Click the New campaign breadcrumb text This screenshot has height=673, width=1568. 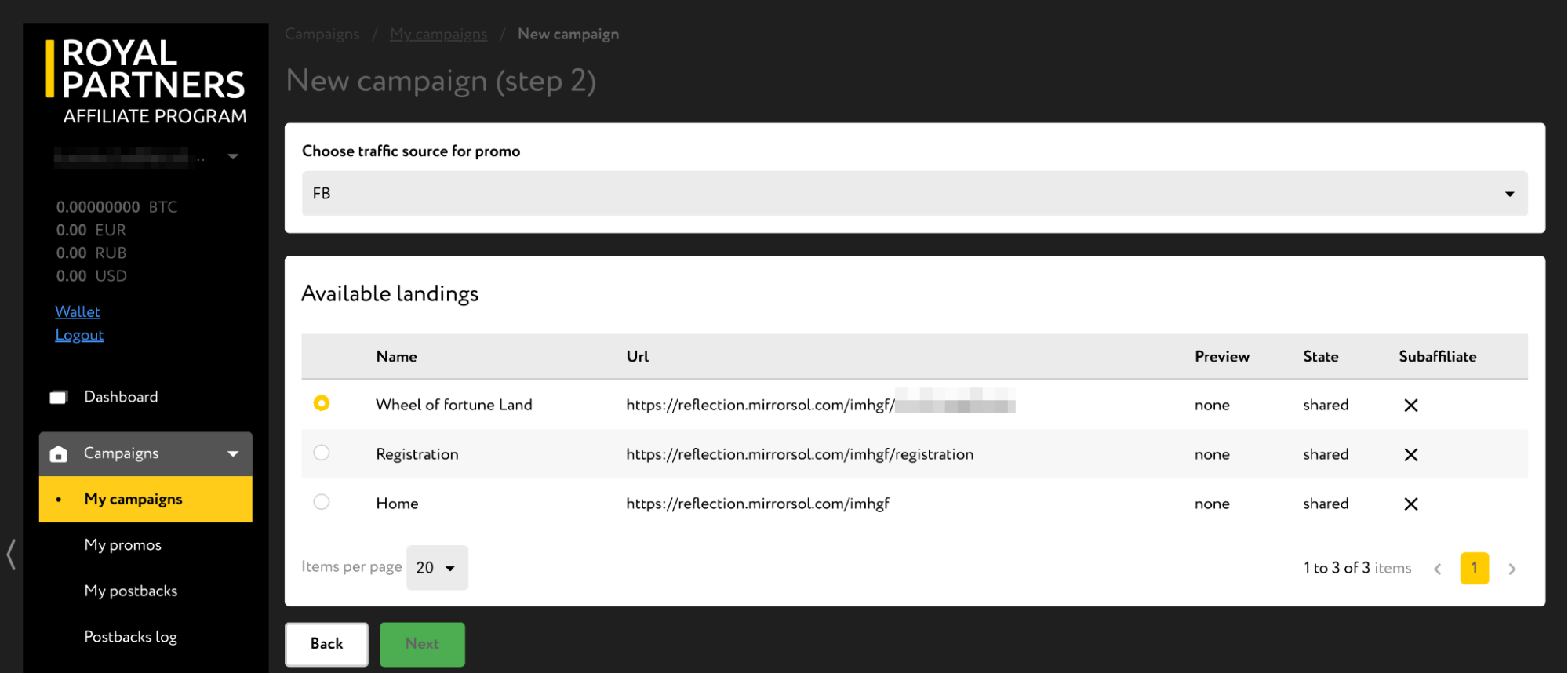coord(568,34)
